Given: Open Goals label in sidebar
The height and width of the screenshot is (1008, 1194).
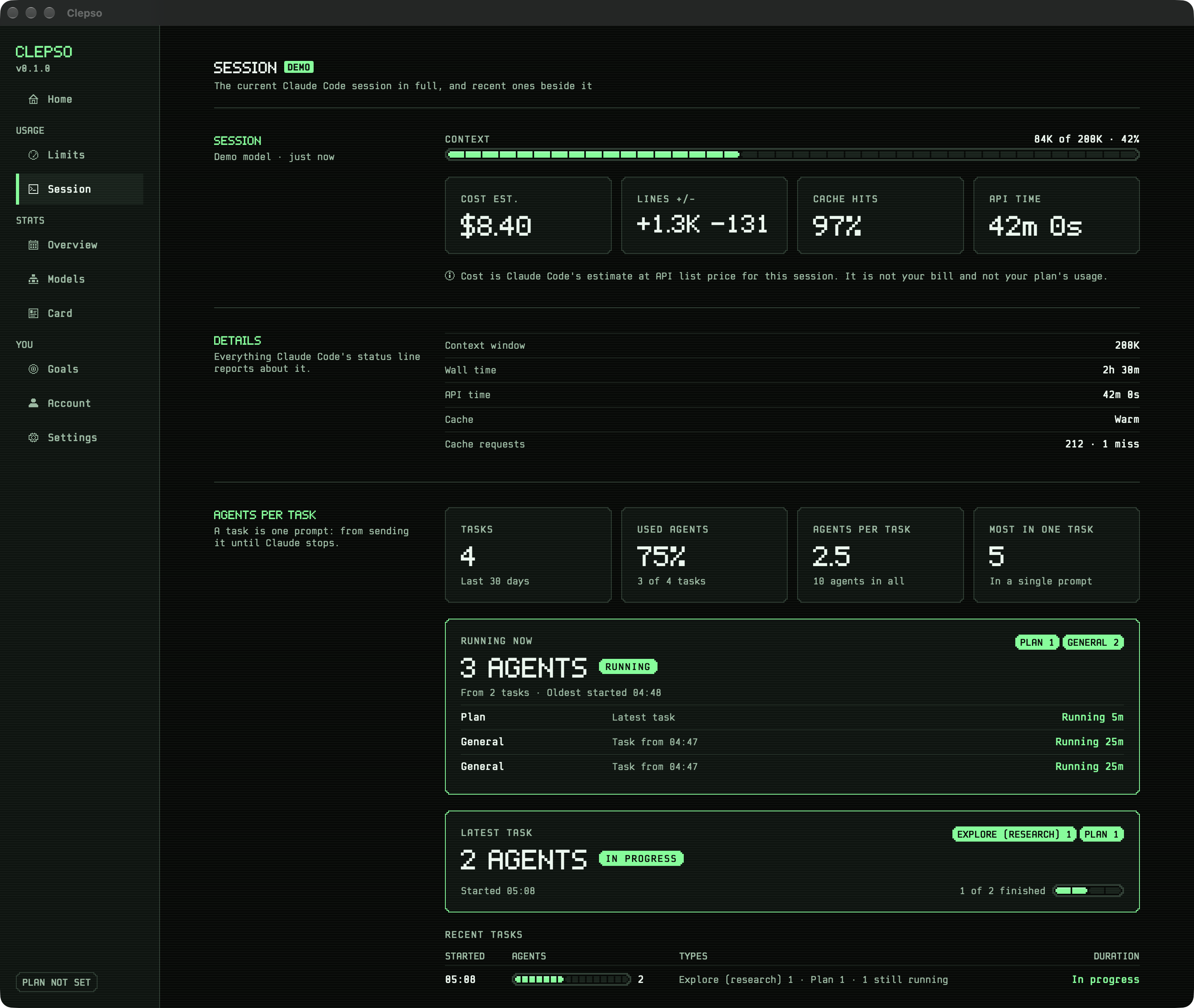Looking at the screenshot, I should click(63, 369).
